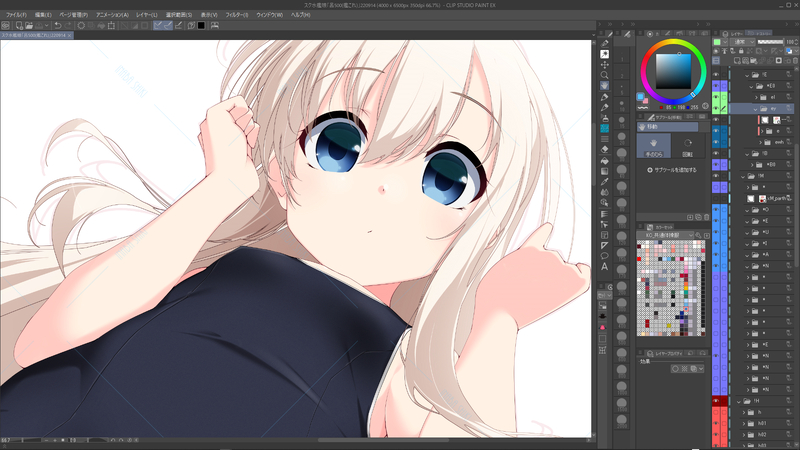Collapse the *E0 layer folder
This screenshot has width=800, height=450.
coord(751,87)
